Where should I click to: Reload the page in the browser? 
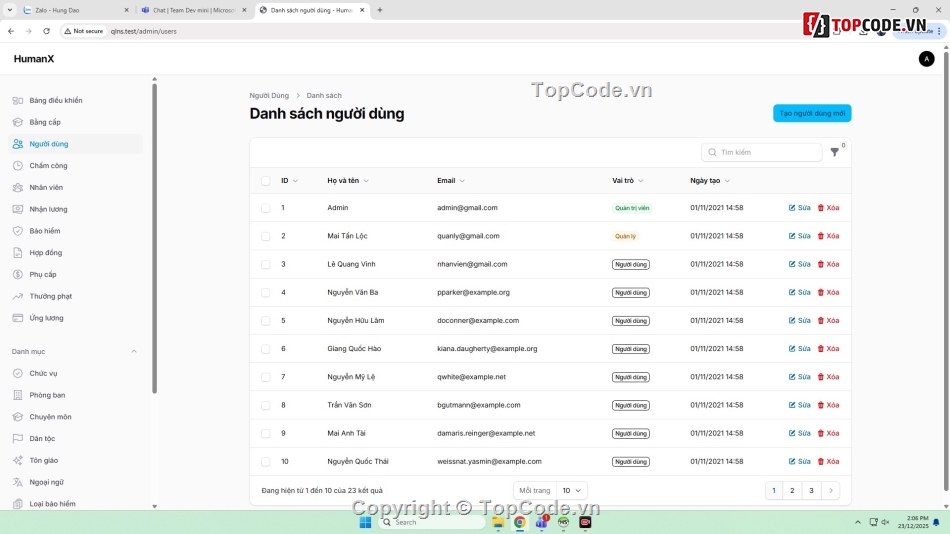[x=46, y=31]
